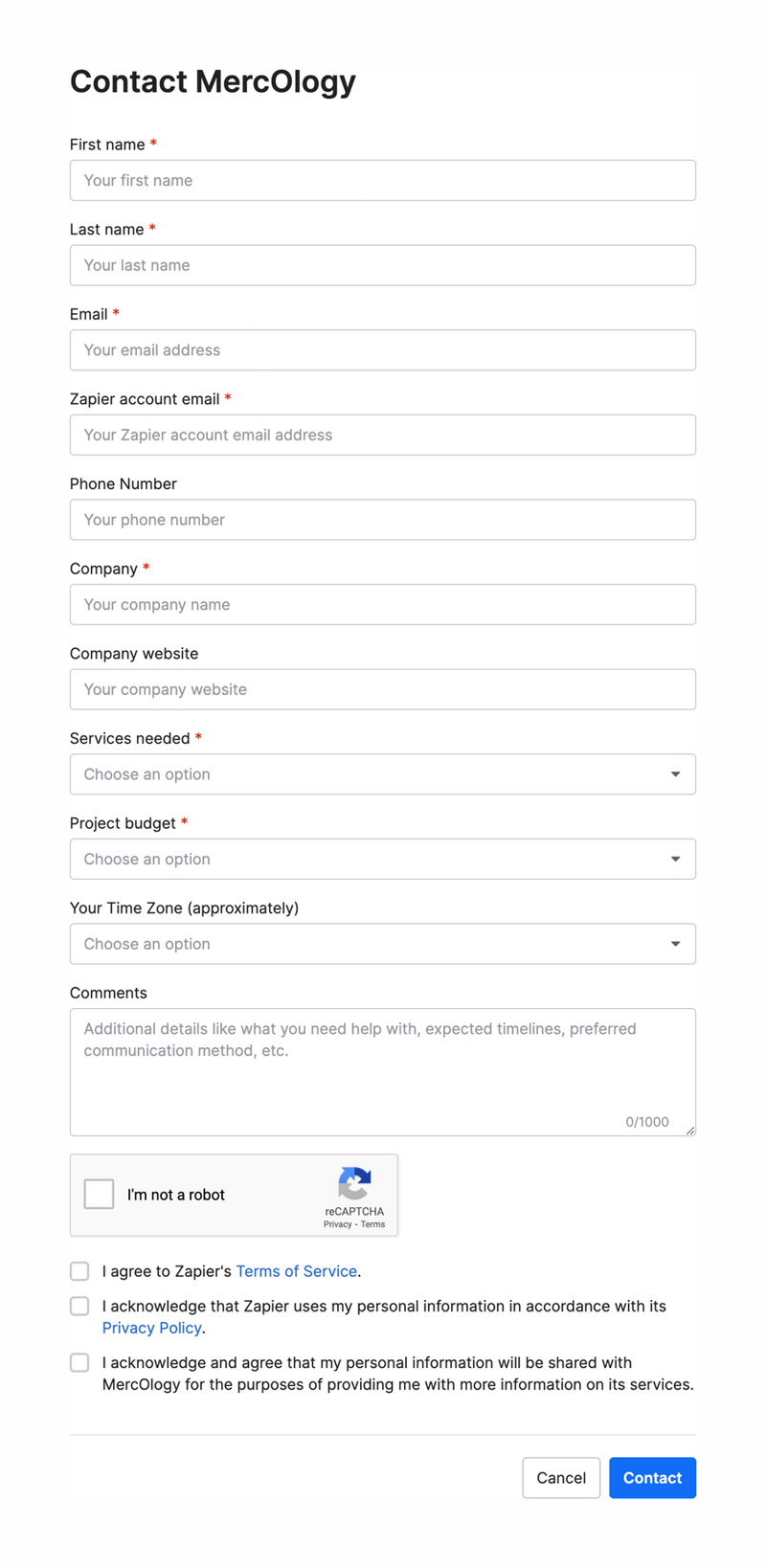Image resolution: width=766 pixels, height=1568 pixels.
Task: Check the MercOlogy information sharing consent box
Action: tap(79, 1362)
